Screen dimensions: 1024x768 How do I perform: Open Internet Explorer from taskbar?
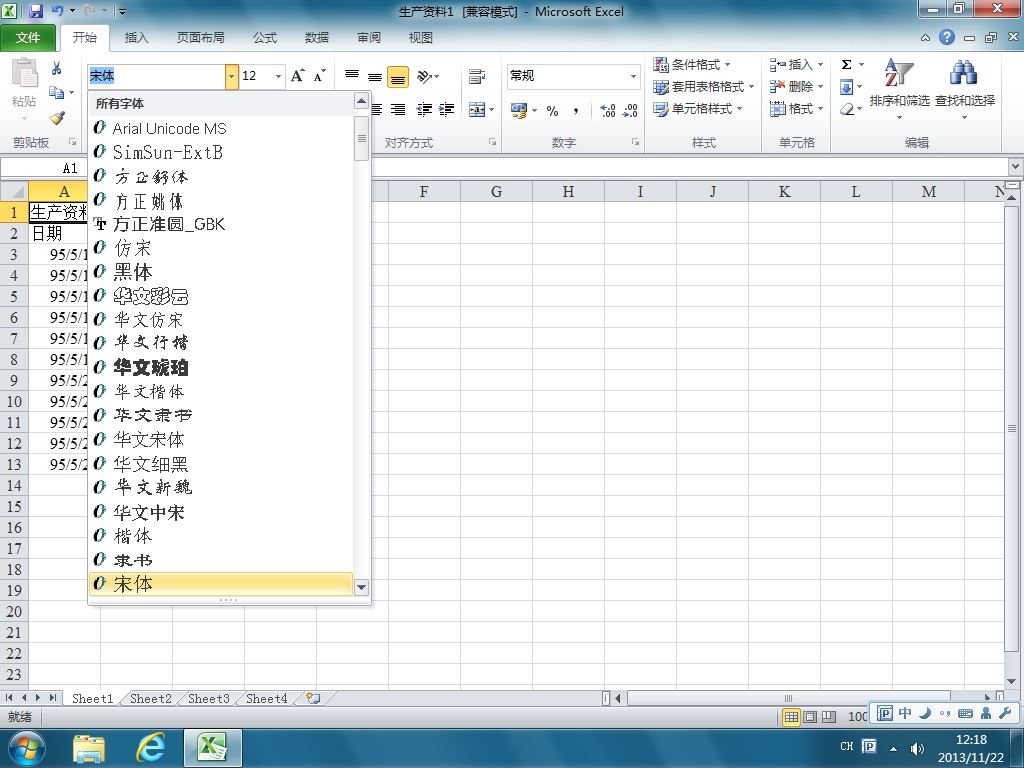pos(150,748)
